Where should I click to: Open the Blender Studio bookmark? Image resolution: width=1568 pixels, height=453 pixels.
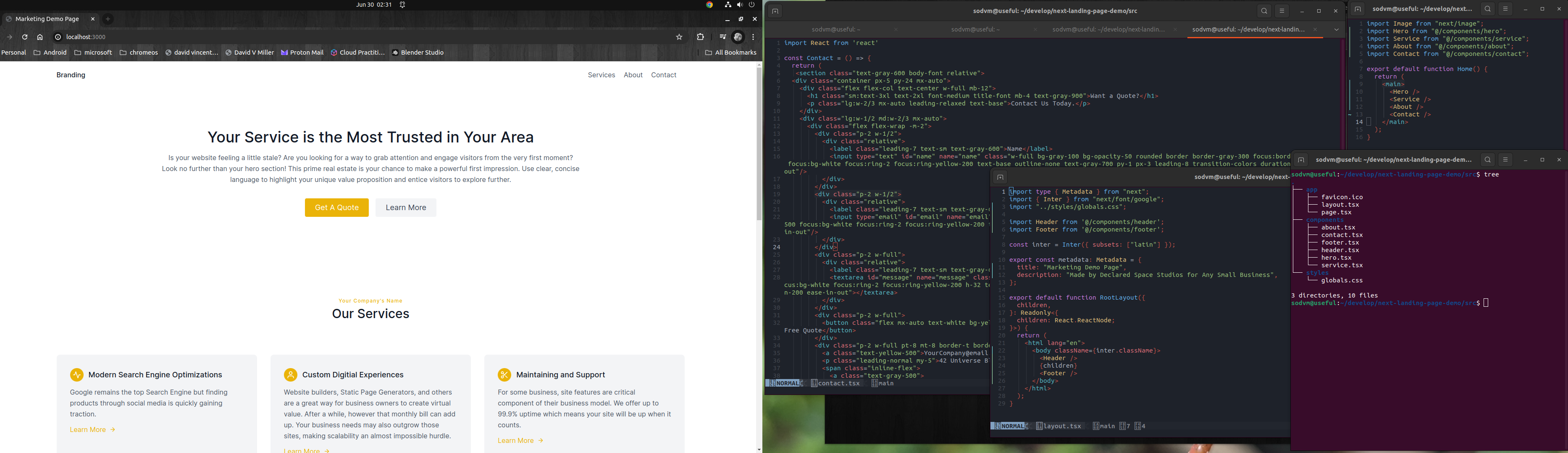[418, 53]
